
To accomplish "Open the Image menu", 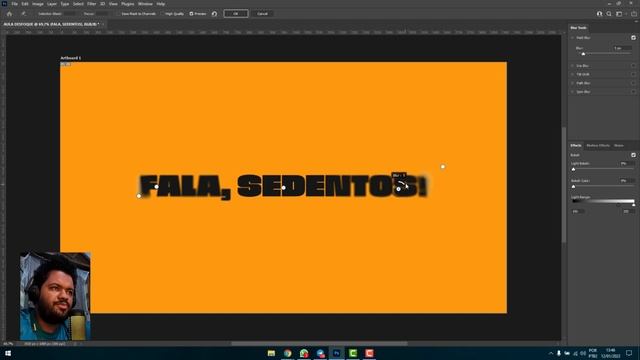I will pyautogui.click(x=38, y=4).
